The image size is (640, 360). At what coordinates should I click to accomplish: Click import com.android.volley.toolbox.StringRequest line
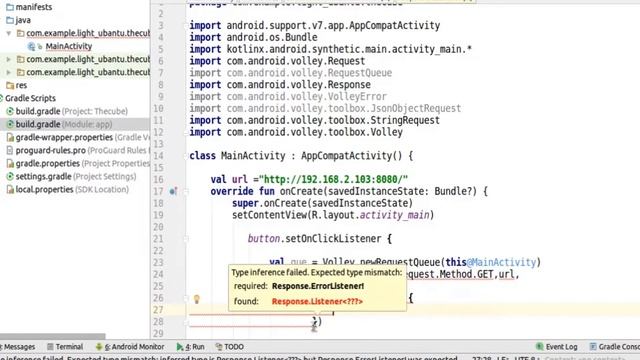click(x=314, y=120)
